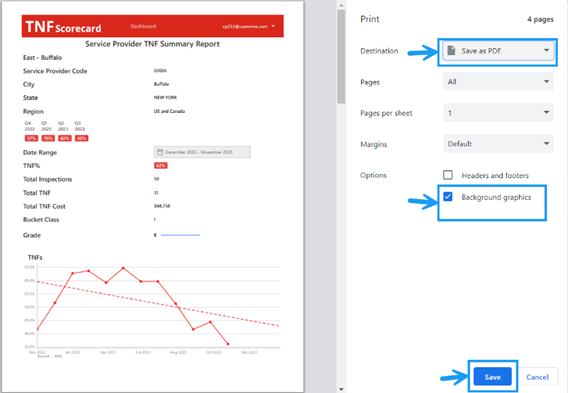Viewport: 568px width, 393px height.
Task: Click the scrollbar up arrow at top
Action: click(x=341, y=5)
